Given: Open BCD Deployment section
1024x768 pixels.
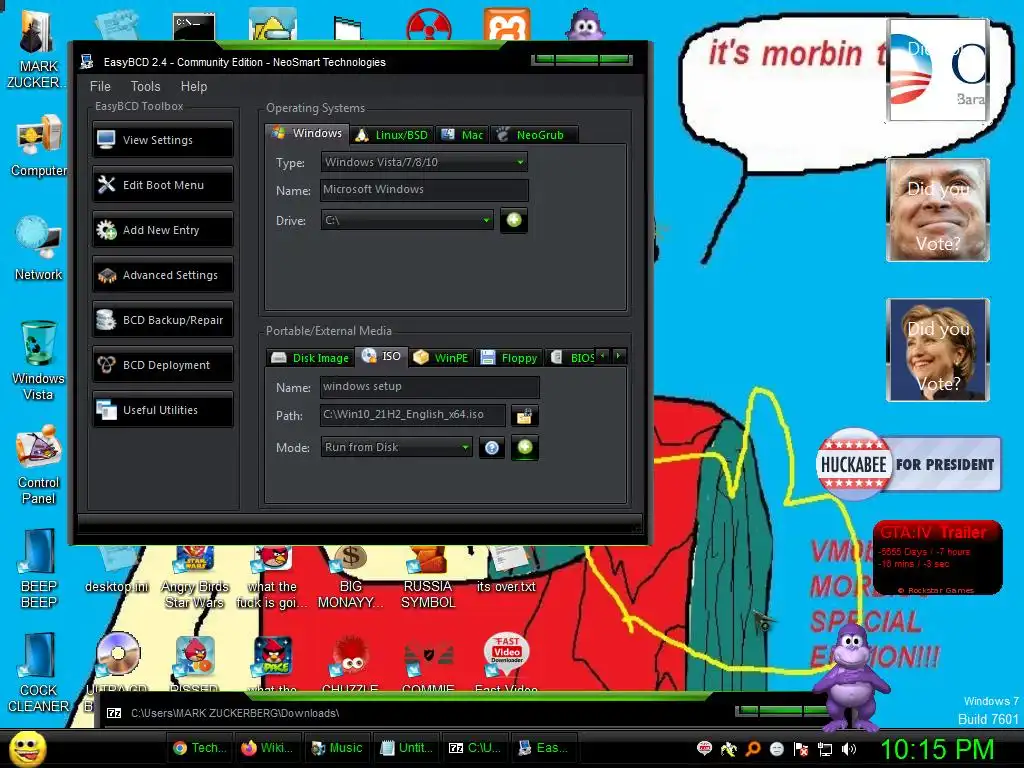Looking at the screenshot, I should [163, 365].
